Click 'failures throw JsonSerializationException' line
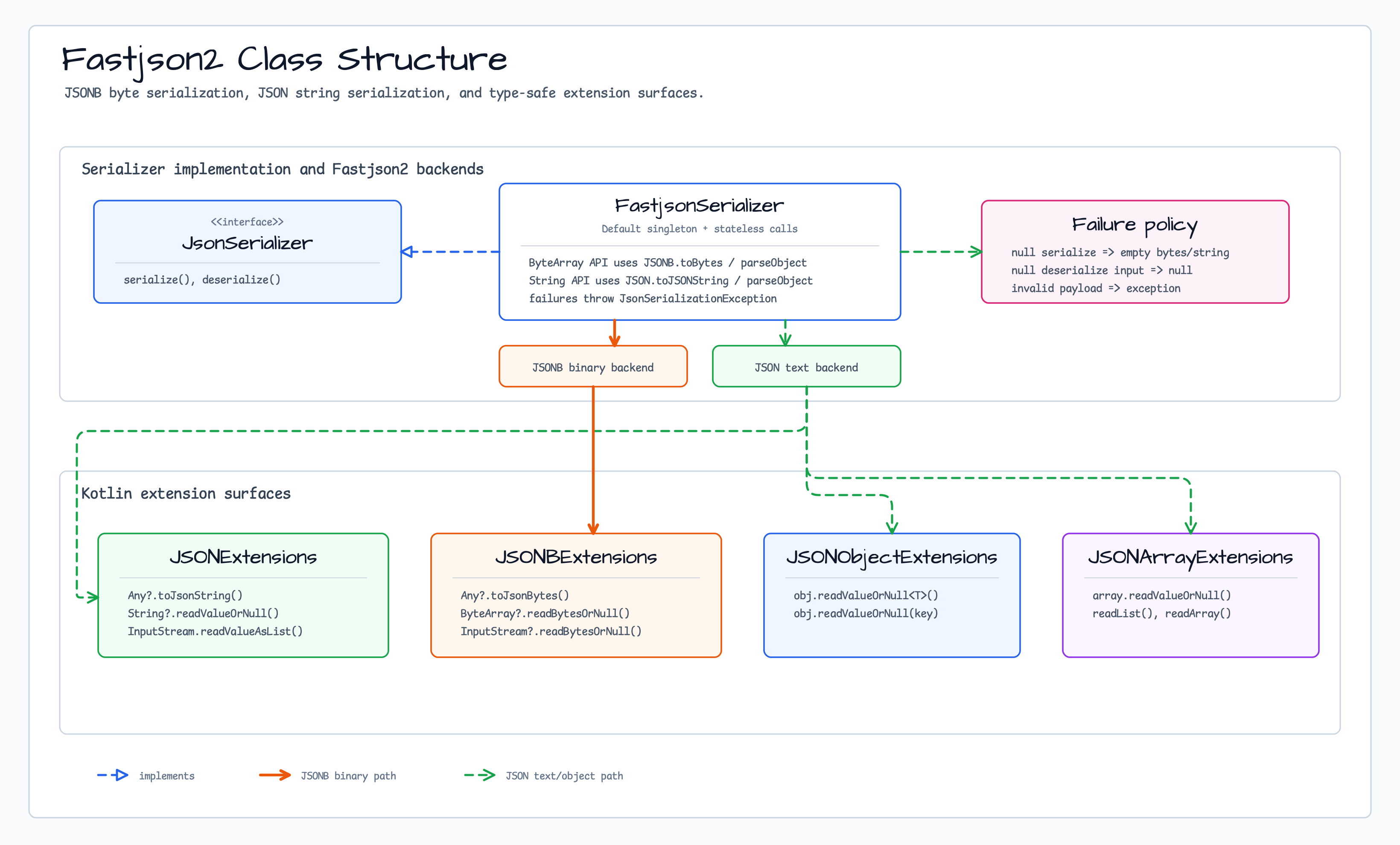The height and width of the screenshot is (845, 1400). click(653, 299)
